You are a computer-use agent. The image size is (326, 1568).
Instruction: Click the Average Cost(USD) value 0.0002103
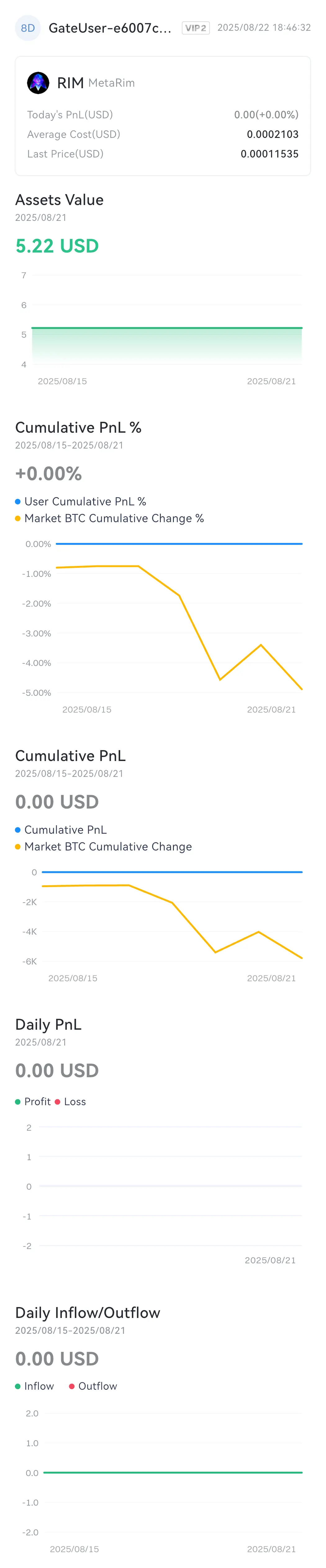click(x=273, y=134)
